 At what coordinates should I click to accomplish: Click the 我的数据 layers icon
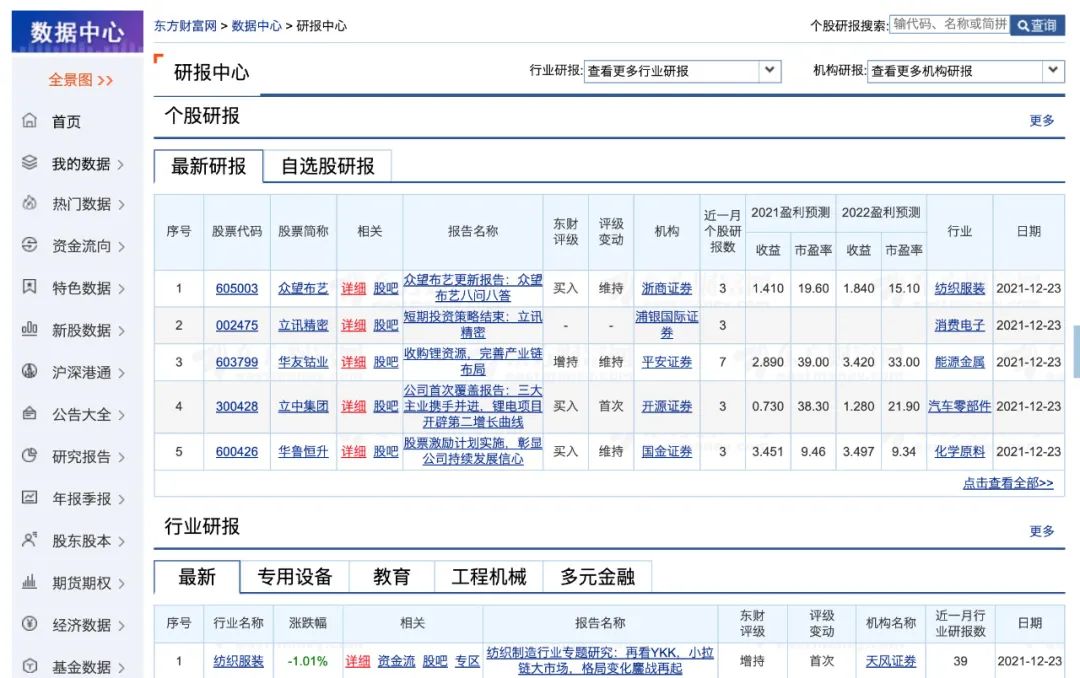(30, 163)
